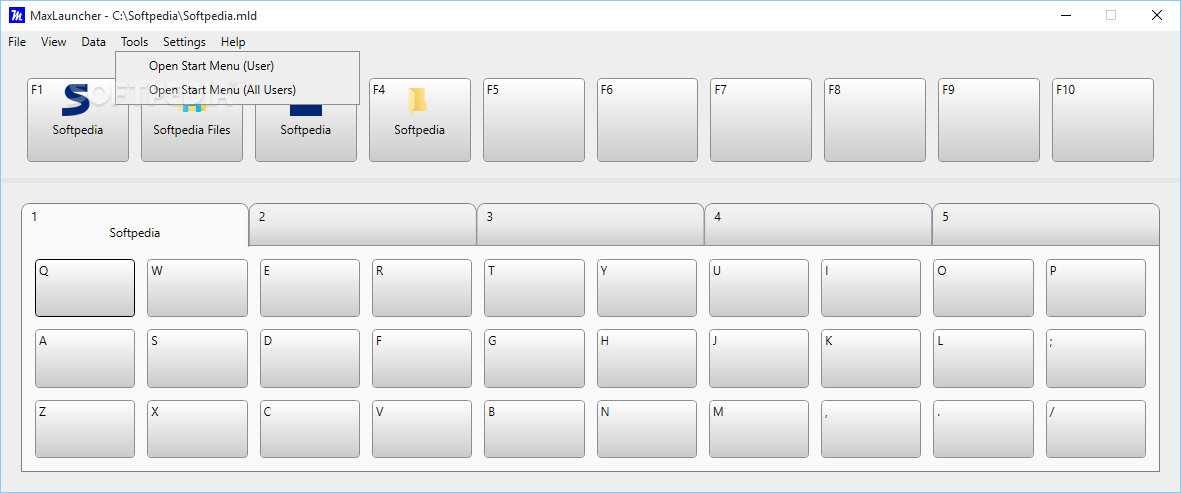Open the View menu
This screenshot has width=1181, height=493.
pos(53,42)
